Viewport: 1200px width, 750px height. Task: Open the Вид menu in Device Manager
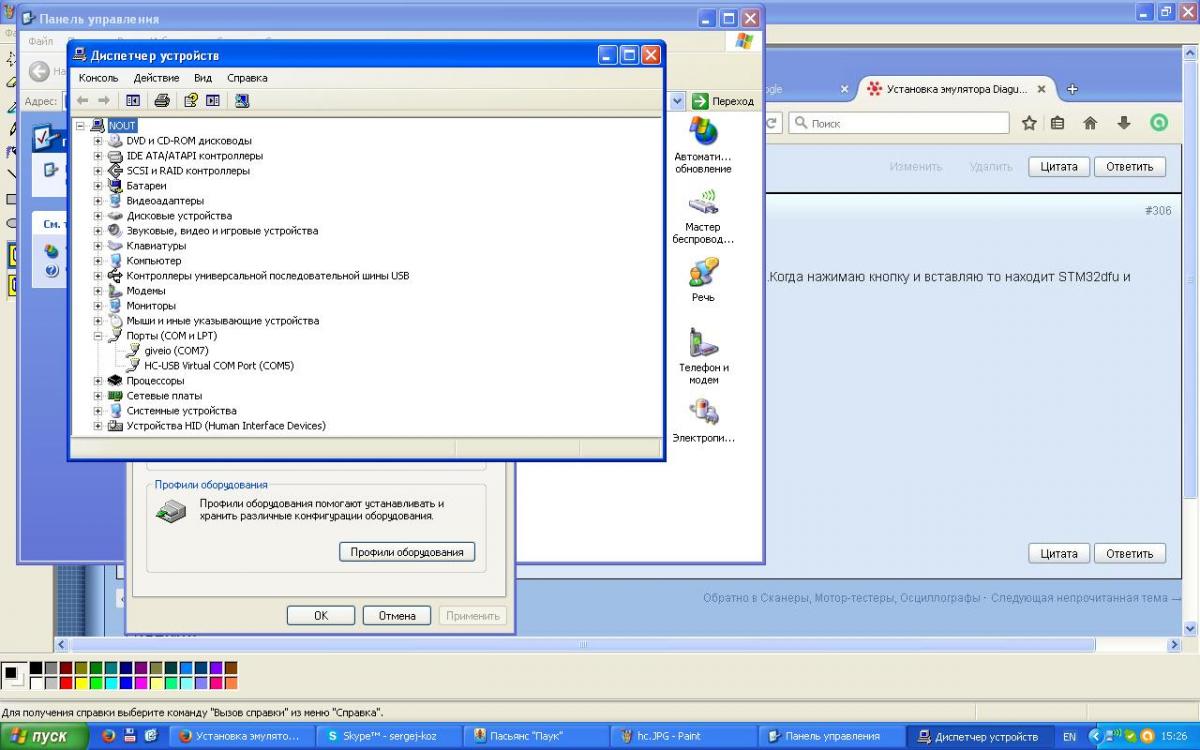203,78
